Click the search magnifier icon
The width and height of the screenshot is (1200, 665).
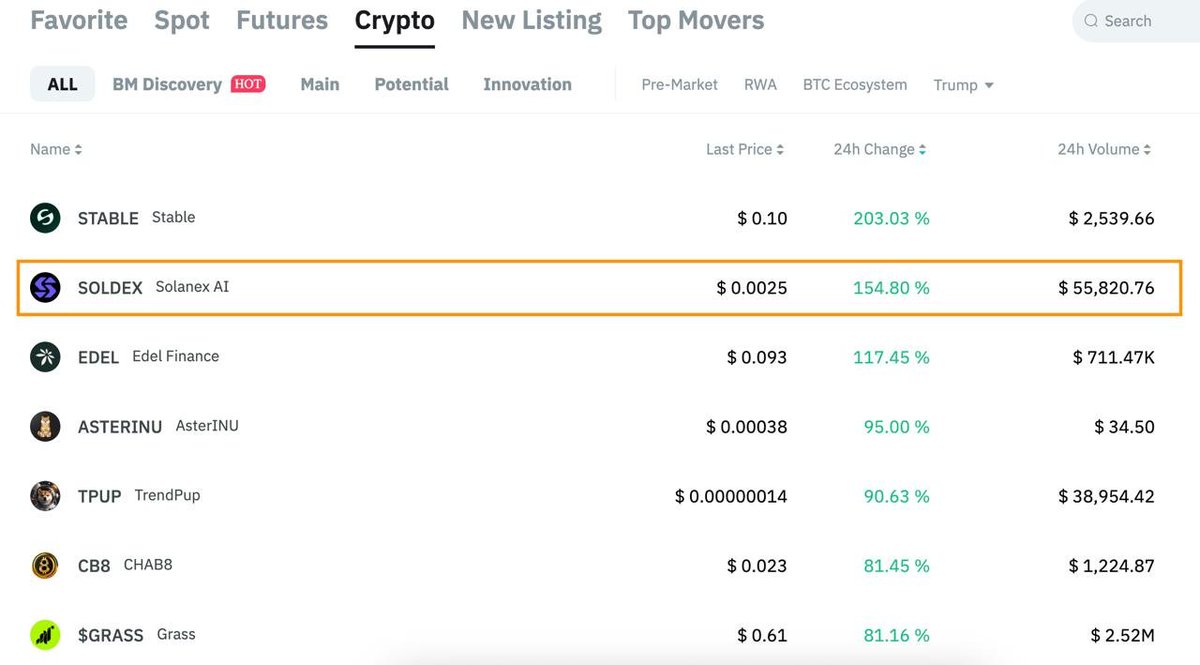click(x=1090, y=20)
